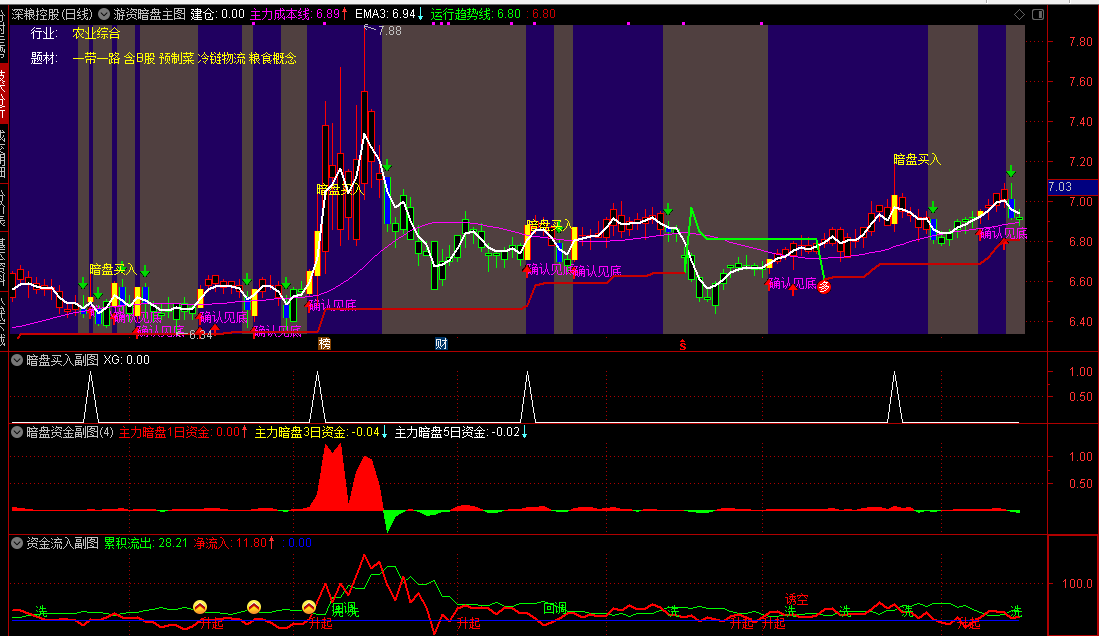Click the leftmost spike in 暗盘买入副图
This screenshot has width=1099, height=636.
coord(90,396)
